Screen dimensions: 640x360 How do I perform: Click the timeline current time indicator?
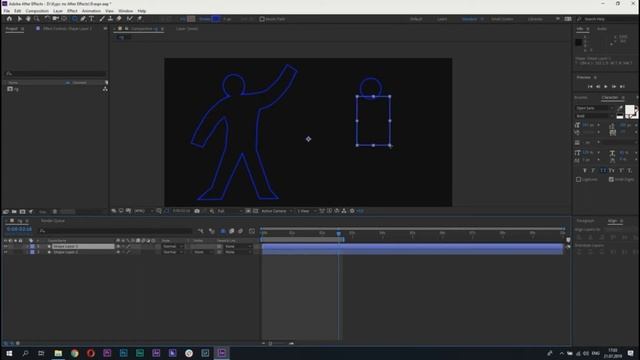[339, 233]
